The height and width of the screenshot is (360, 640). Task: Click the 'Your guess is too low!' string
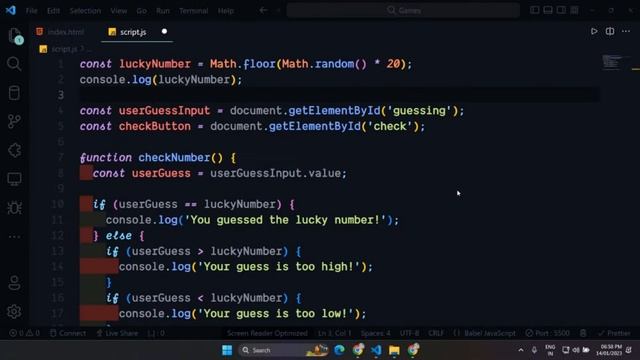pyautogui.click(x=276, y=314)
